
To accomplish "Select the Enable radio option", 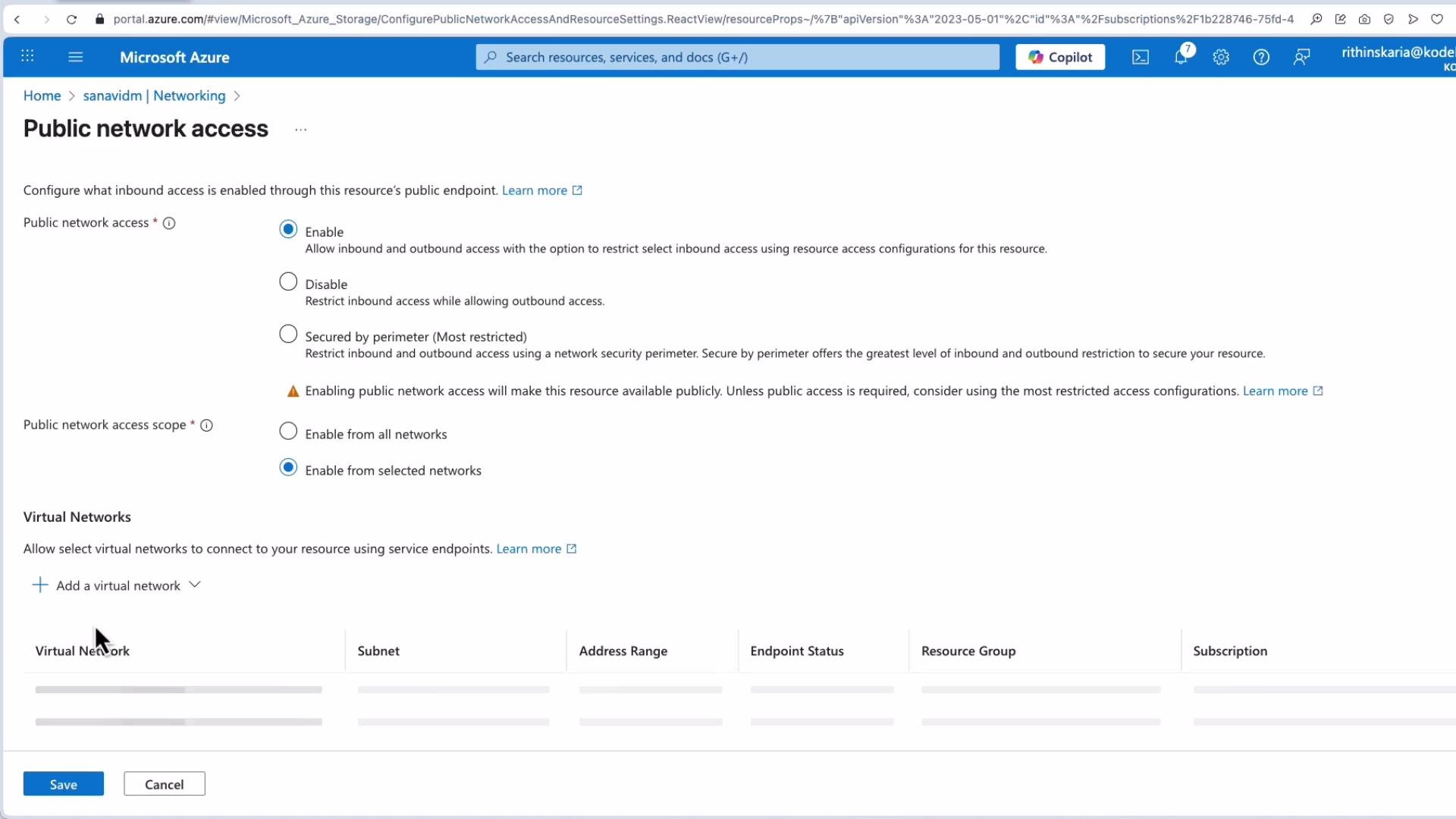I will click(x=288, y=229).
